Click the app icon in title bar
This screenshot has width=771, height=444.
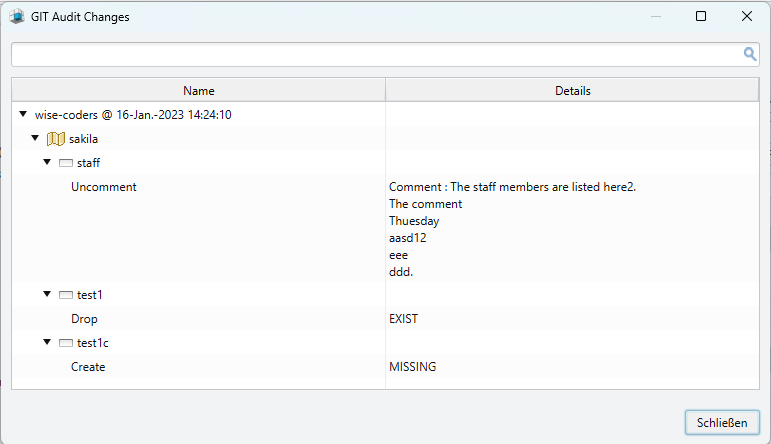pos(17,17)
